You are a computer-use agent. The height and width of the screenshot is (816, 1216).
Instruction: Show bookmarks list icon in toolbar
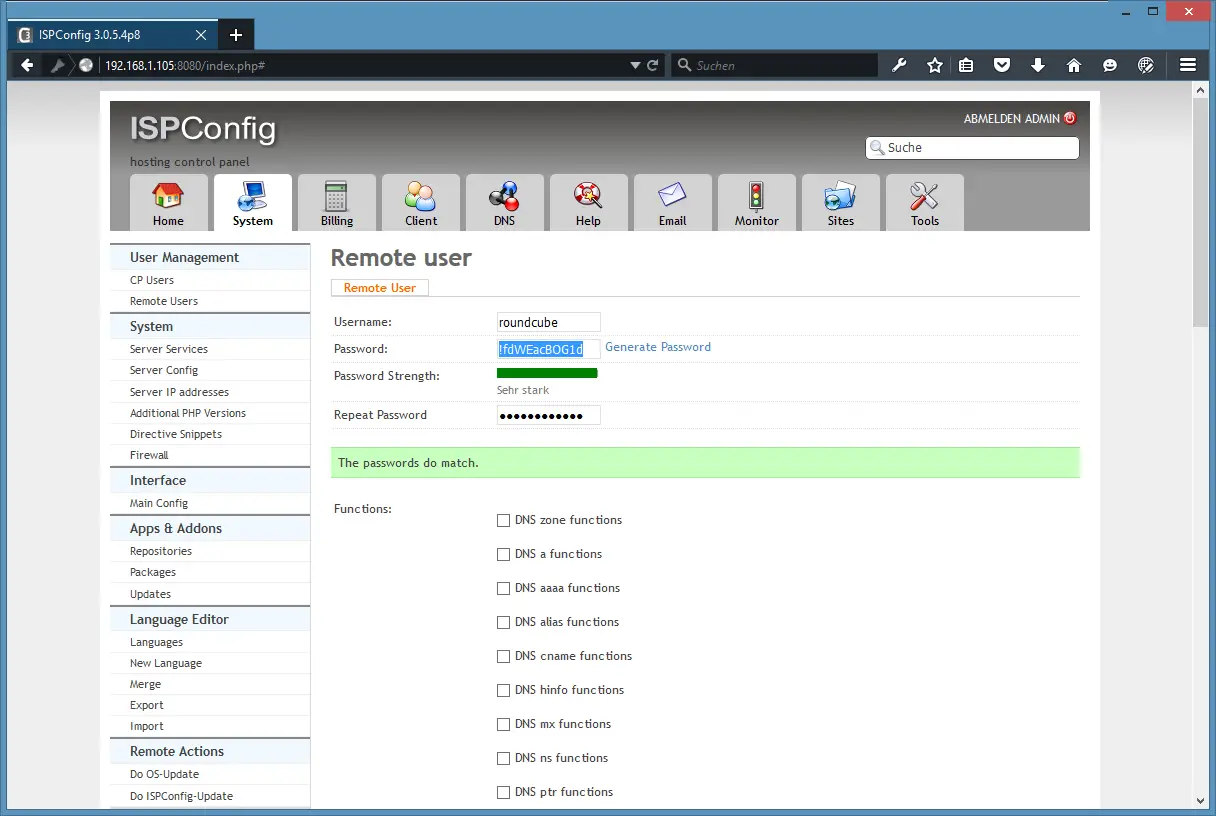(966, 65)
